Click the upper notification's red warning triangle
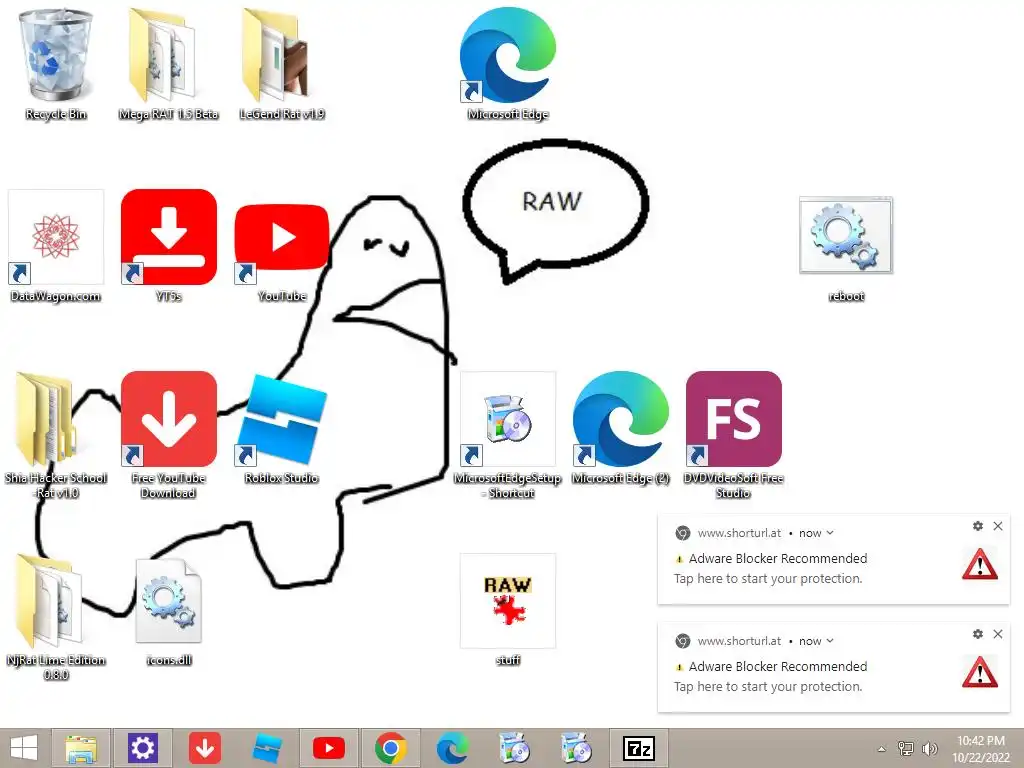1024x768 pixels. click(980, 564)
